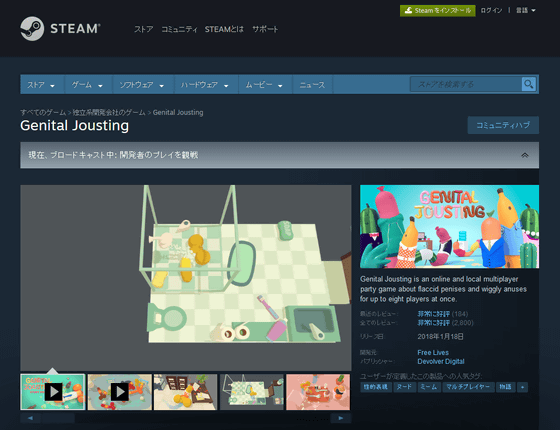This screenshot has height=430, width=560.
Task: Select the 性的表現 tag
Action: (x=376, y=387)
